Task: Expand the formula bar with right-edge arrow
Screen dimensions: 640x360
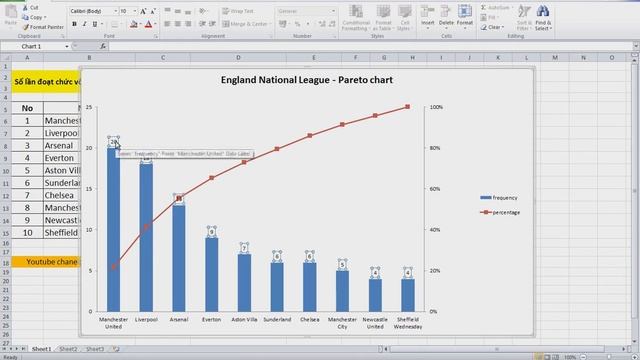Action: 636,47
